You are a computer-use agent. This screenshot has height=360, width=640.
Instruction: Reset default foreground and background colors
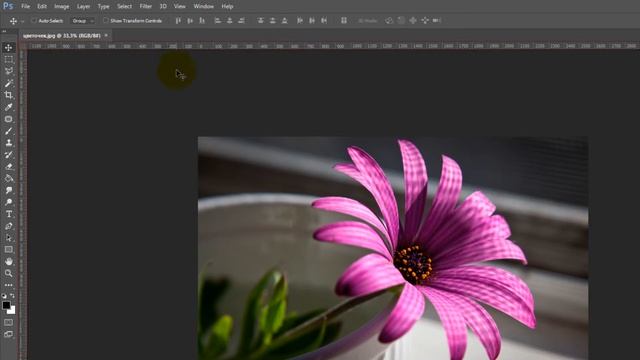(x=4, y=296)
